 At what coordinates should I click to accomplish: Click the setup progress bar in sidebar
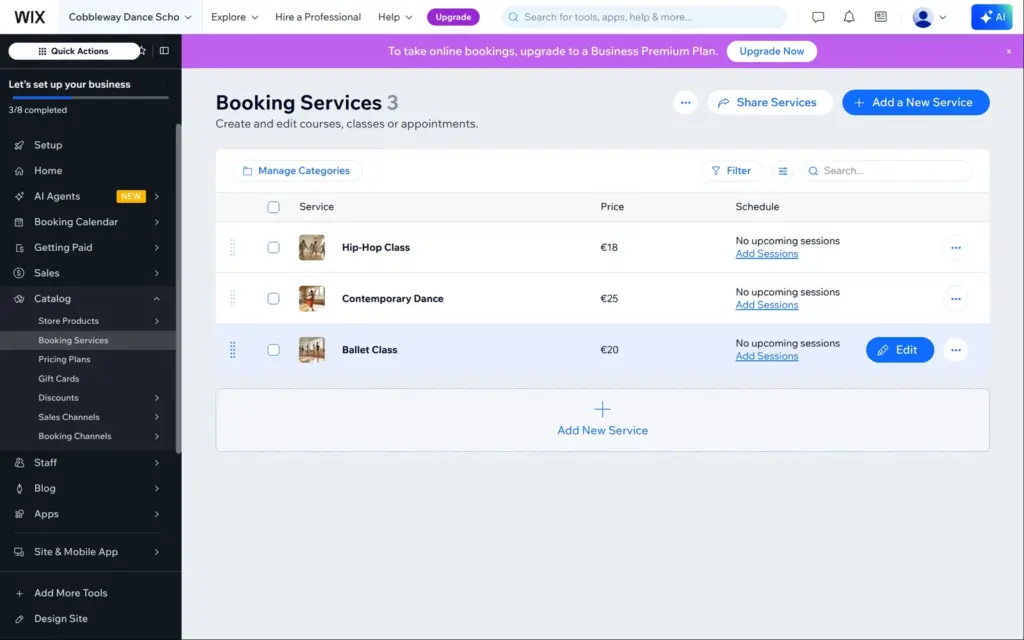[90, 97]
